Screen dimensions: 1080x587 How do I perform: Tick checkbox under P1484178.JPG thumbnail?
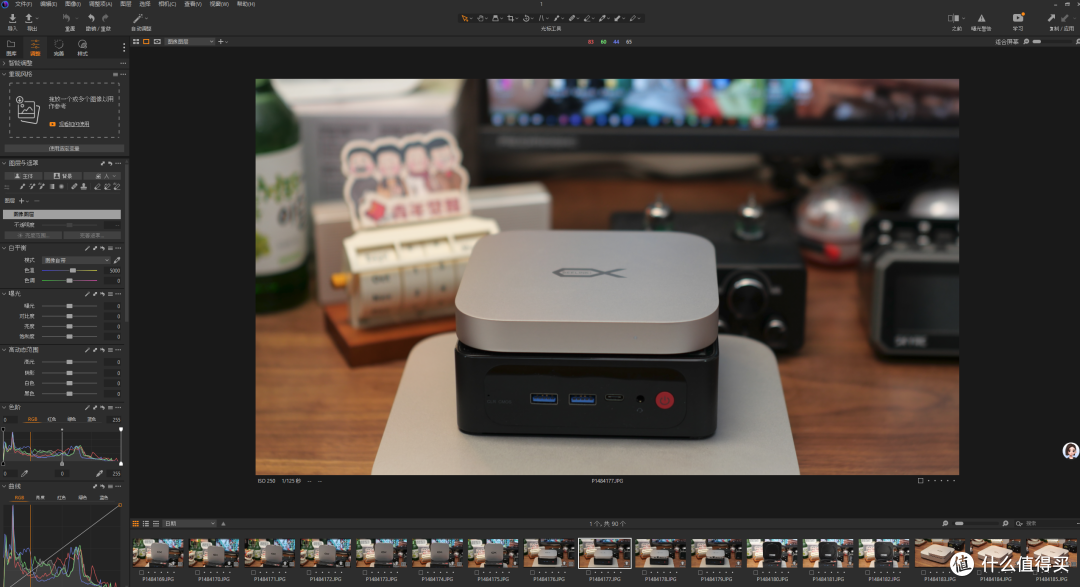(644, 573)
